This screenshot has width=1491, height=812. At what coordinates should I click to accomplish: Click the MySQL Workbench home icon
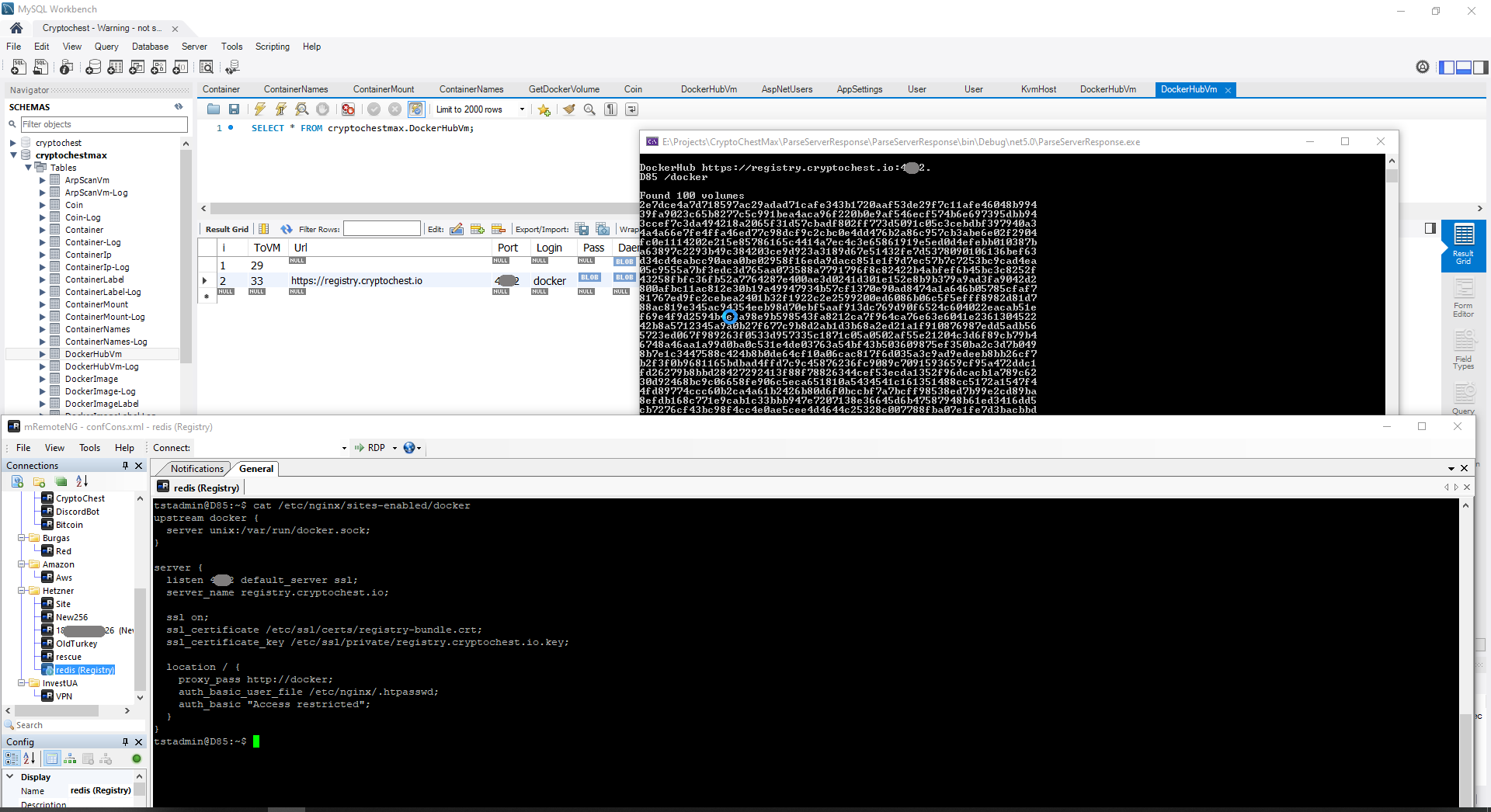16,28
